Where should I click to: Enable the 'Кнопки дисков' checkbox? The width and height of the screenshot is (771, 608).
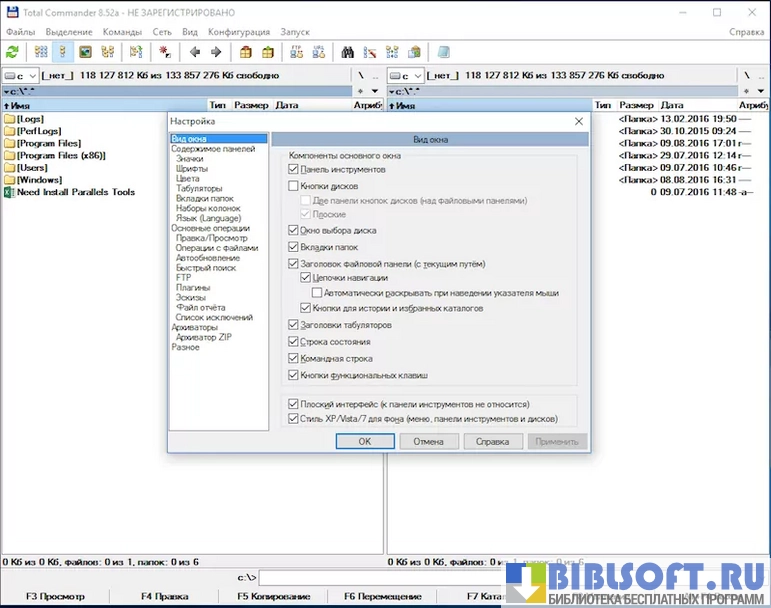pyautogui.click(x=294, y=186)
